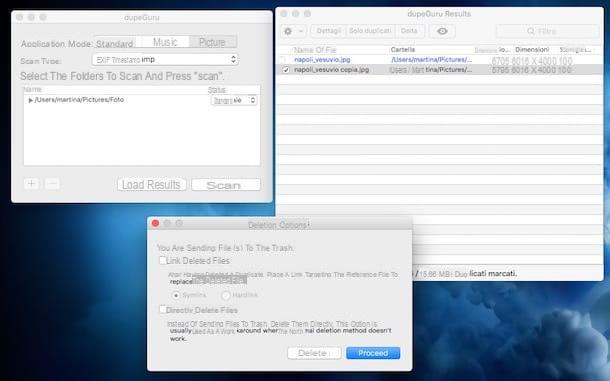
Task: Select the Symlink radio button
Action: pyautogui.click(x=176, y=295)
